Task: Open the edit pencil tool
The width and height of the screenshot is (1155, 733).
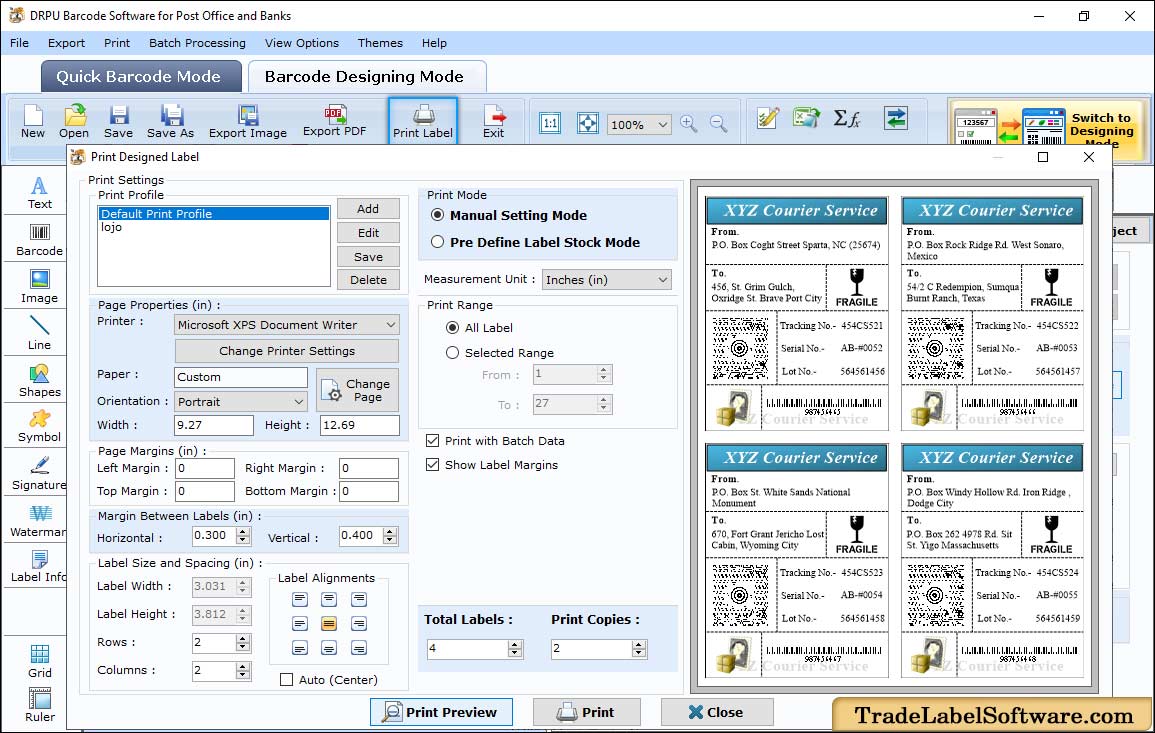Action: (768, 118)
